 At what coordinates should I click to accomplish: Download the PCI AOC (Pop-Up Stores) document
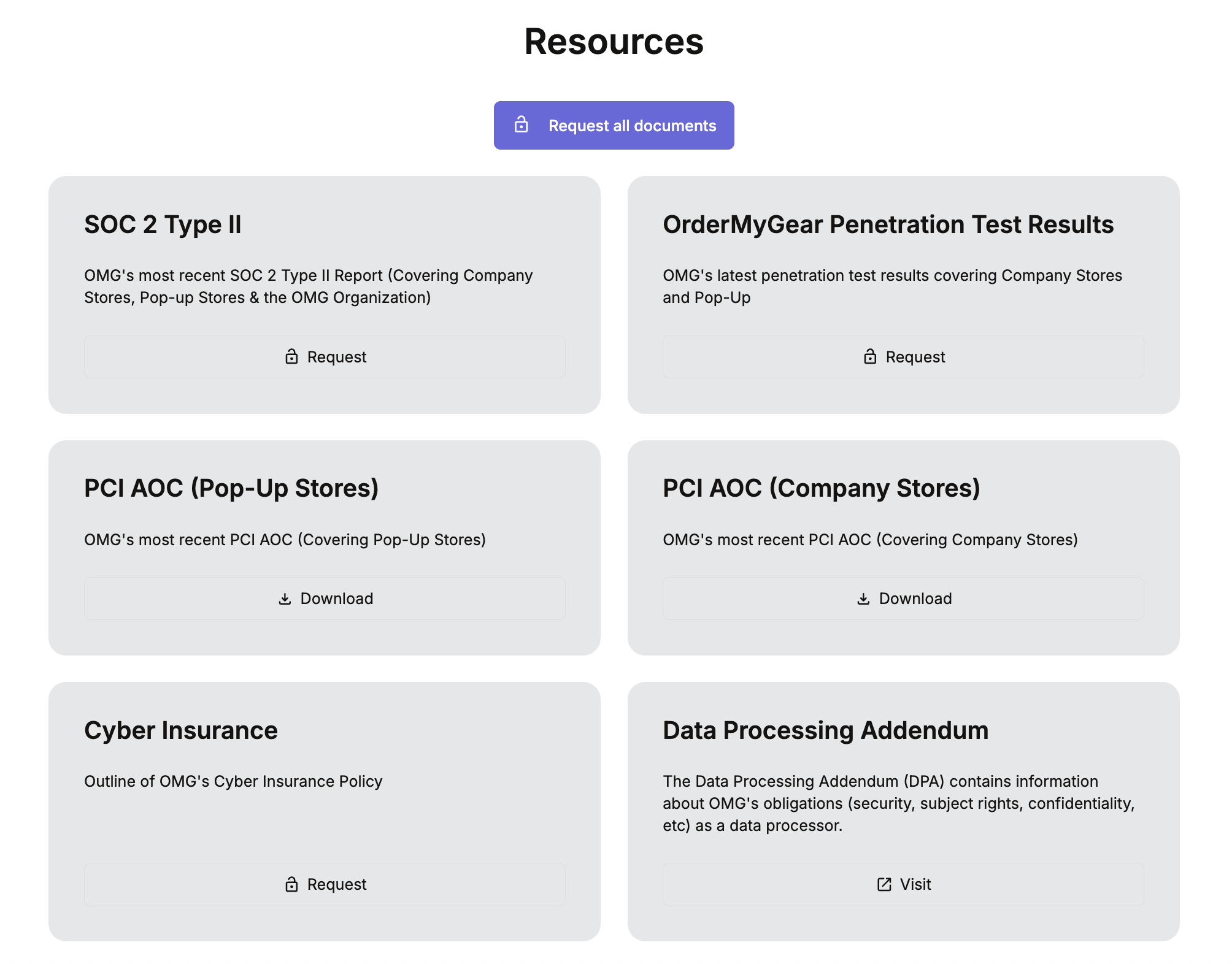(325, 599)
